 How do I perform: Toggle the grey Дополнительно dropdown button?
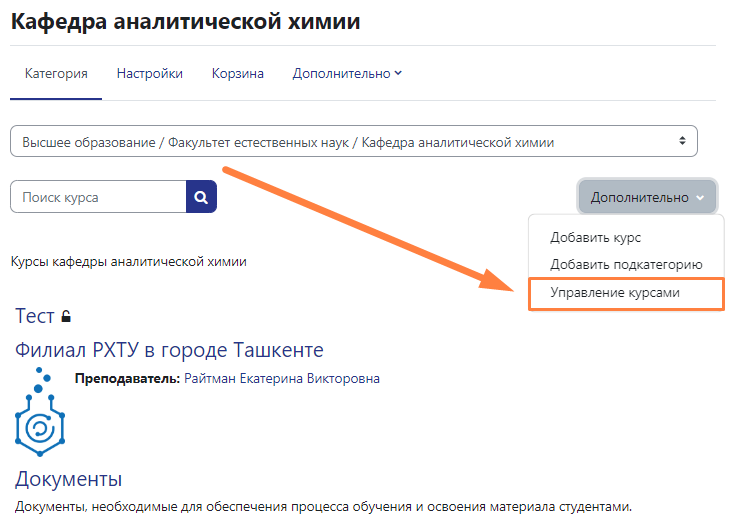click(647, 197)
